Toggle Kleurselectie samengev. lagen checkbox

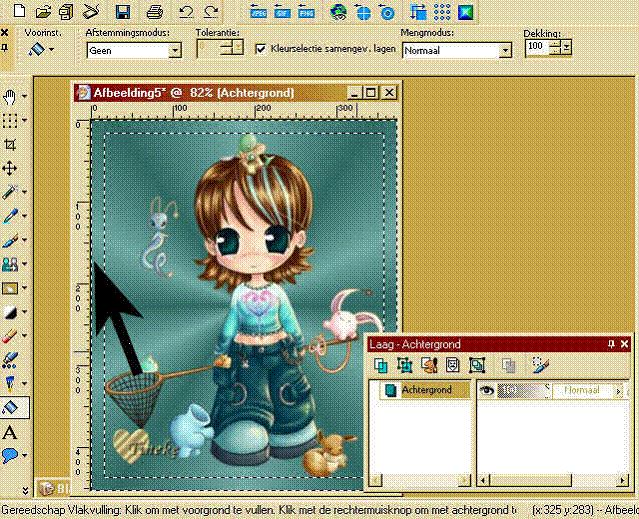(x=260, y=49)
